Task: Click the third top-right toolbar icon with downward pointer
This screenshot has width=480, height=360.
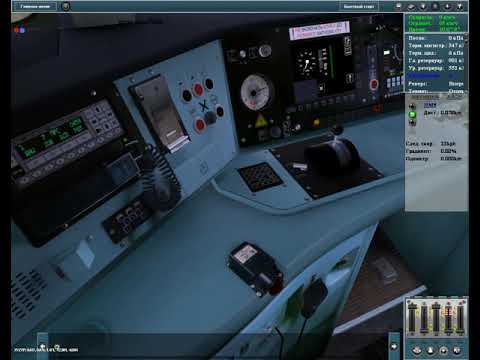Action: click(423, 6)
